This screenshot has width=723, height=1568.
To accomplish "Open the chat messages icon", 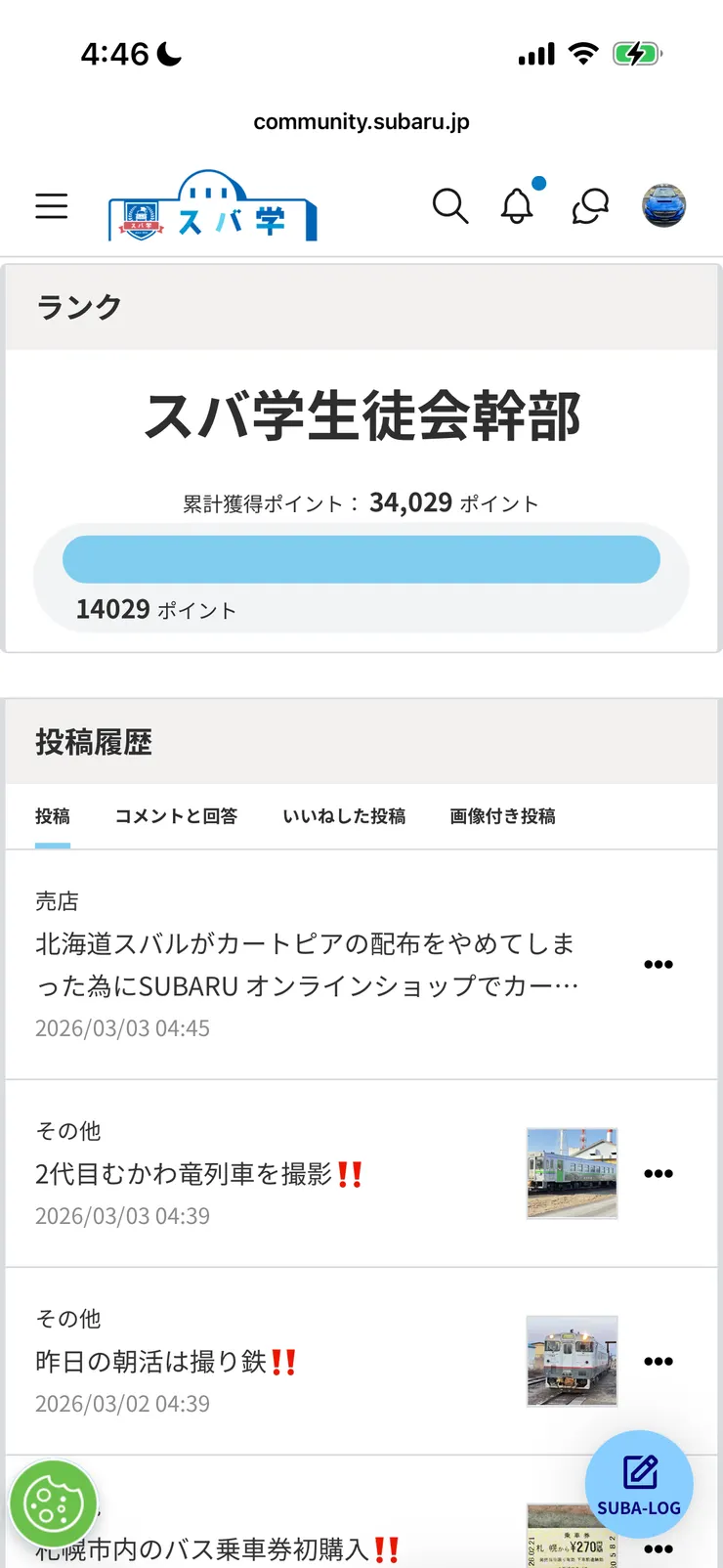I will click(x=588, y=206).
